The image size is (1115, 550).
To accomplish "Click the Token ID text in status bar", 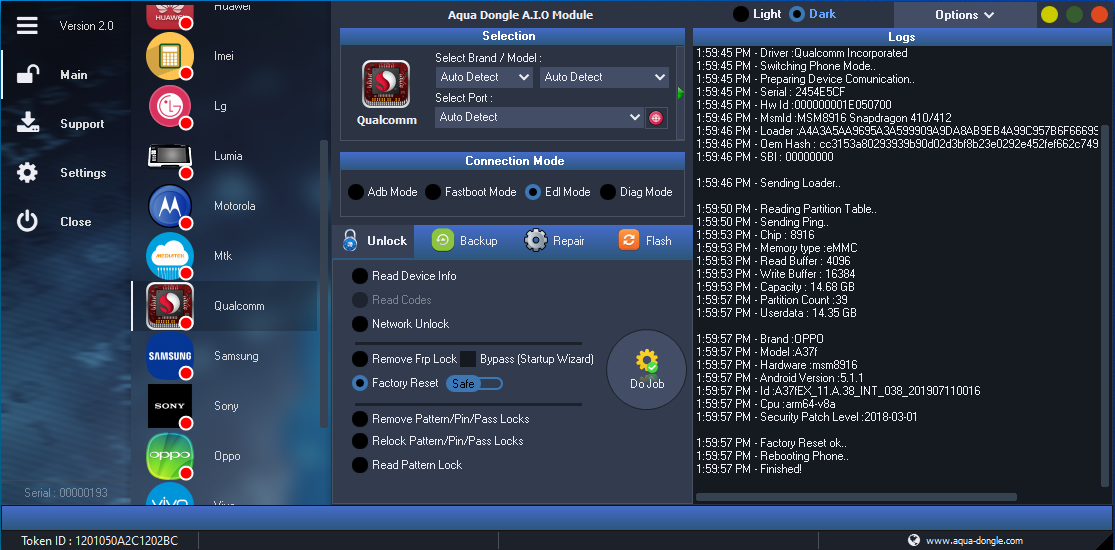I will pyautogui.click(x=100, y=541).
